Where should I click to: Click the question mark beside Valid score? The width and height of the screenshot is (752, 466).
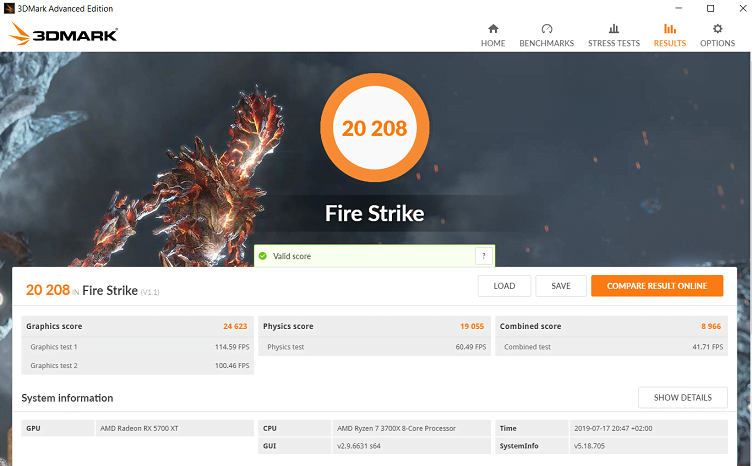[x=484, y=256]
